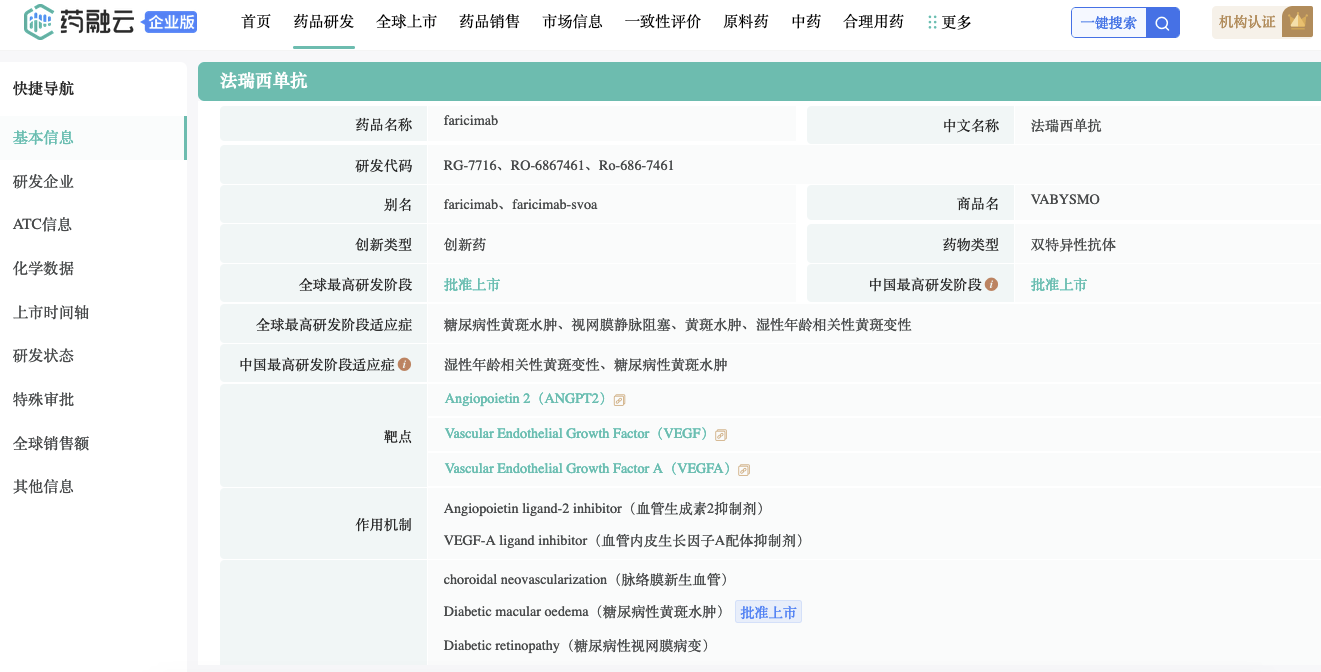Click the 药融云 logo icon
This screenshot has height=672, width=1321.
pos(39,21)
